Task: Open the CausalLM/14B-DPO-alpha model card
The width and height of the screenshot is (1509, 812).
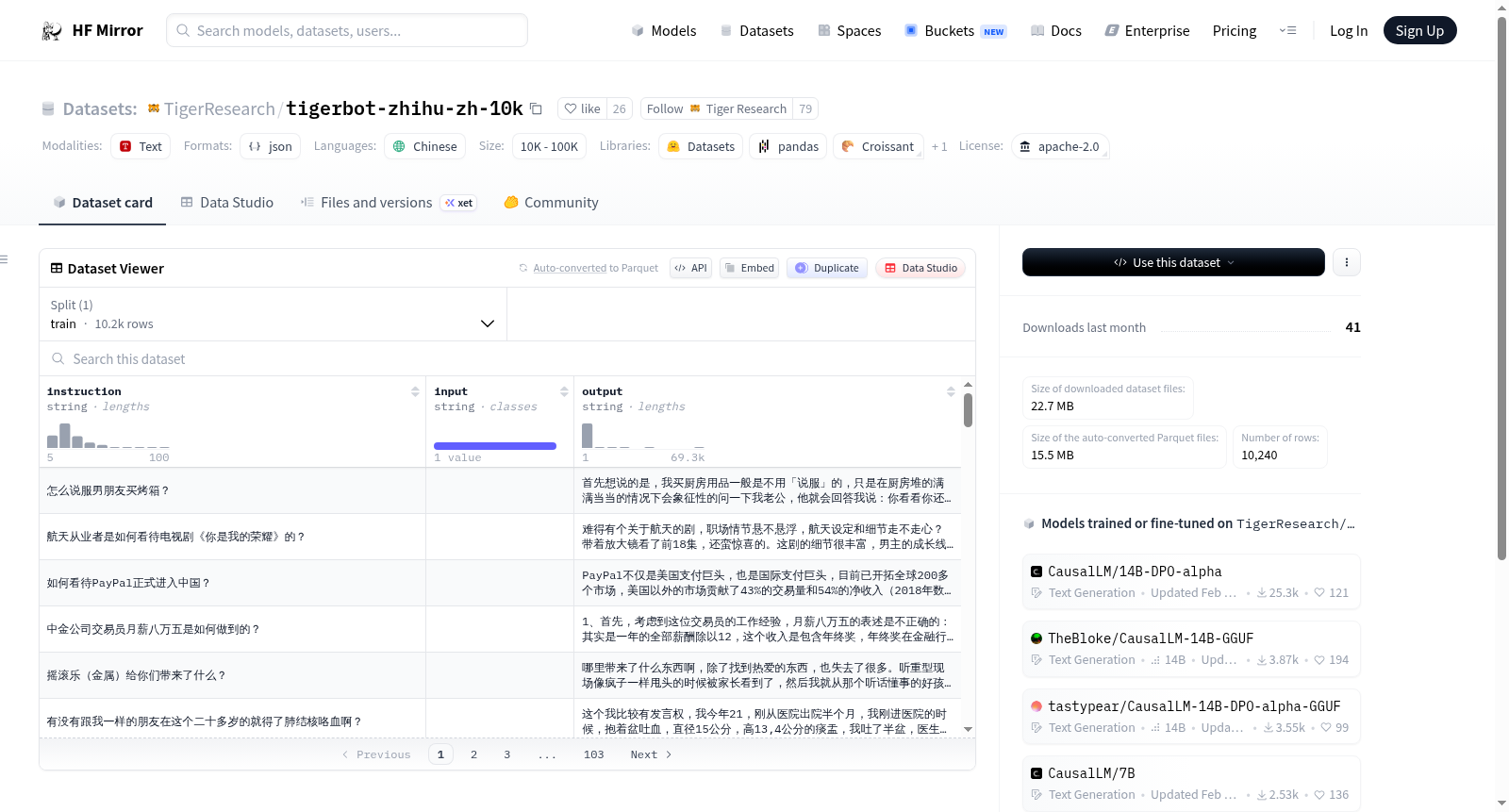Action: (x=1191, y=581)
